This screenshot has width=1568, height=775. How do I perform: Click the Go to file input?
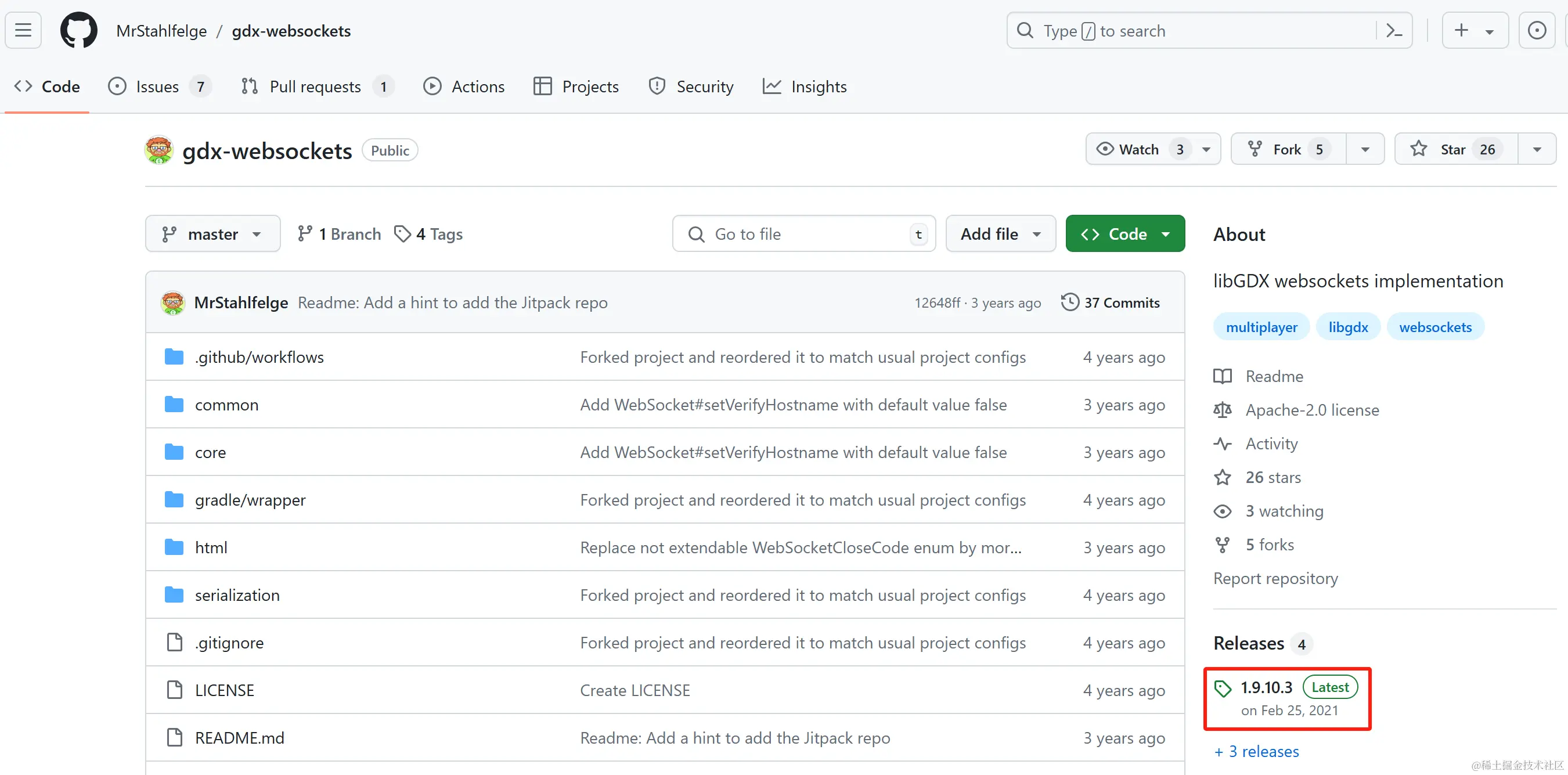[x=803, y=234]
